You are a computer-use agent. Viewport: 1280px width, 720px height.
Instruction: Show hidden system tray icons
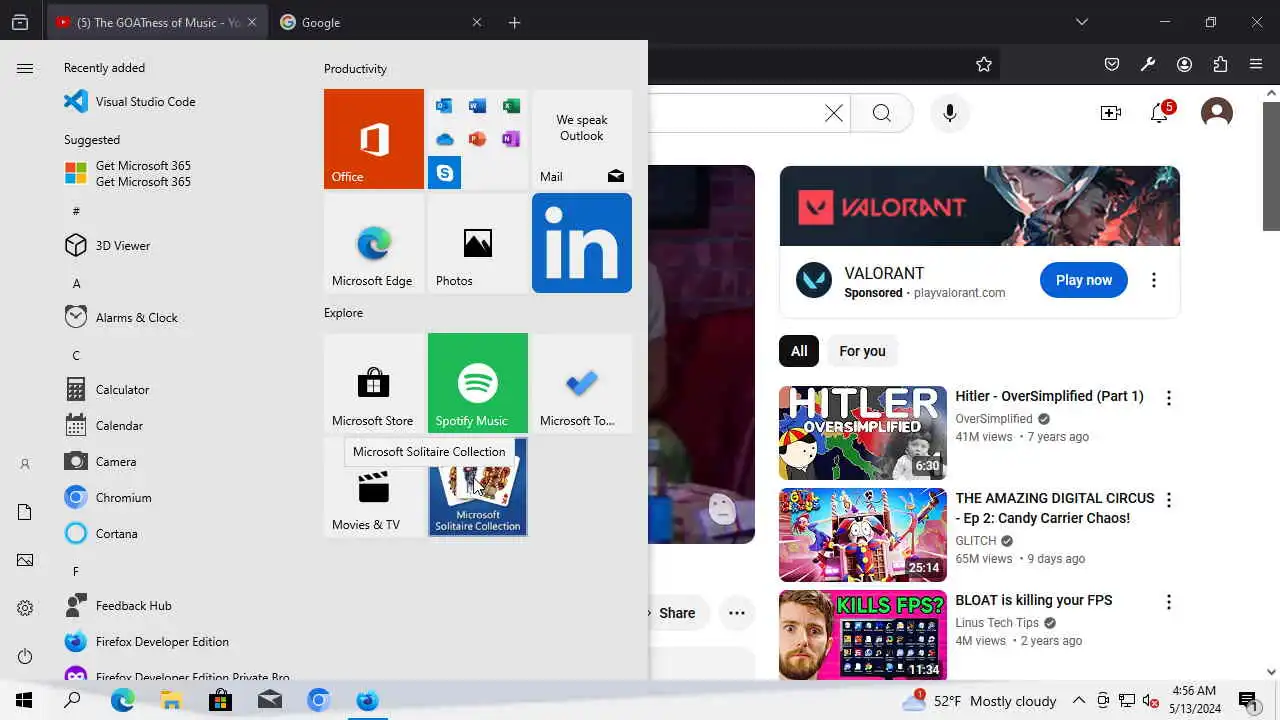pyautogui.click(x=1079, y=700)
